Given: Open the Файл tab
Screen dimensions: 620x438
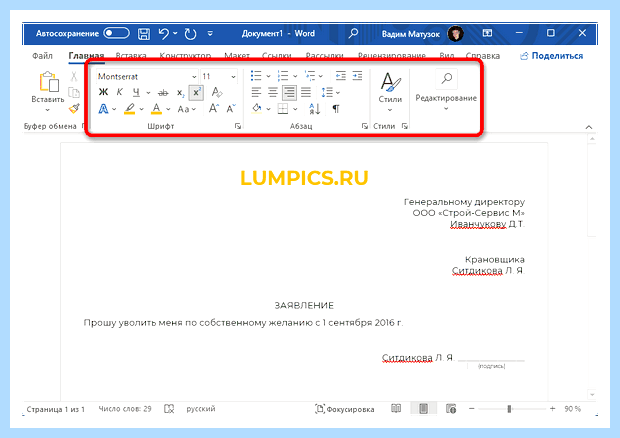Looking at the screenshot, I should [x=42, y=56].
